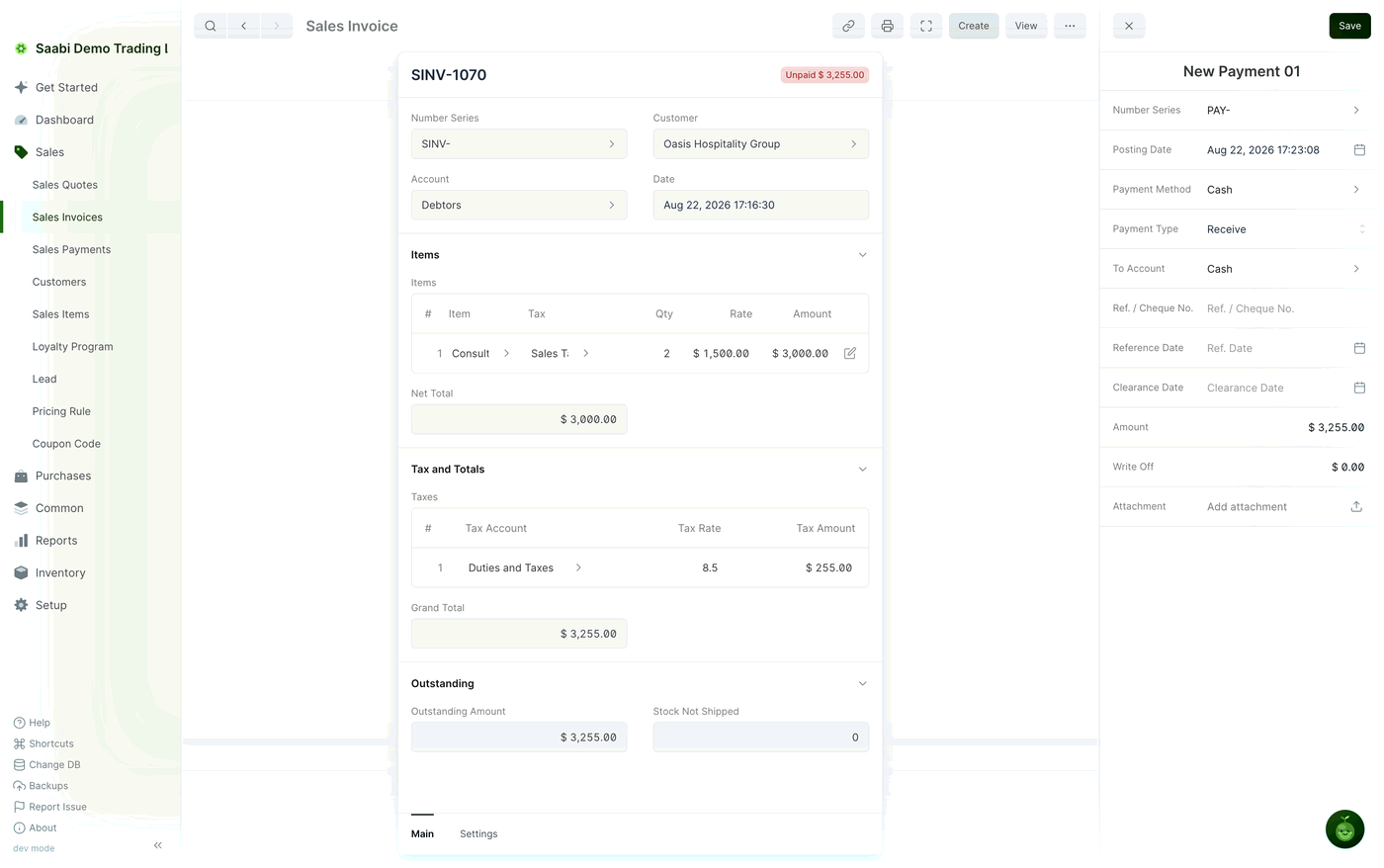Viewport: 1384px width, 868px height.
Task: Close the New Payment panel
Action: pos(1129,26)
